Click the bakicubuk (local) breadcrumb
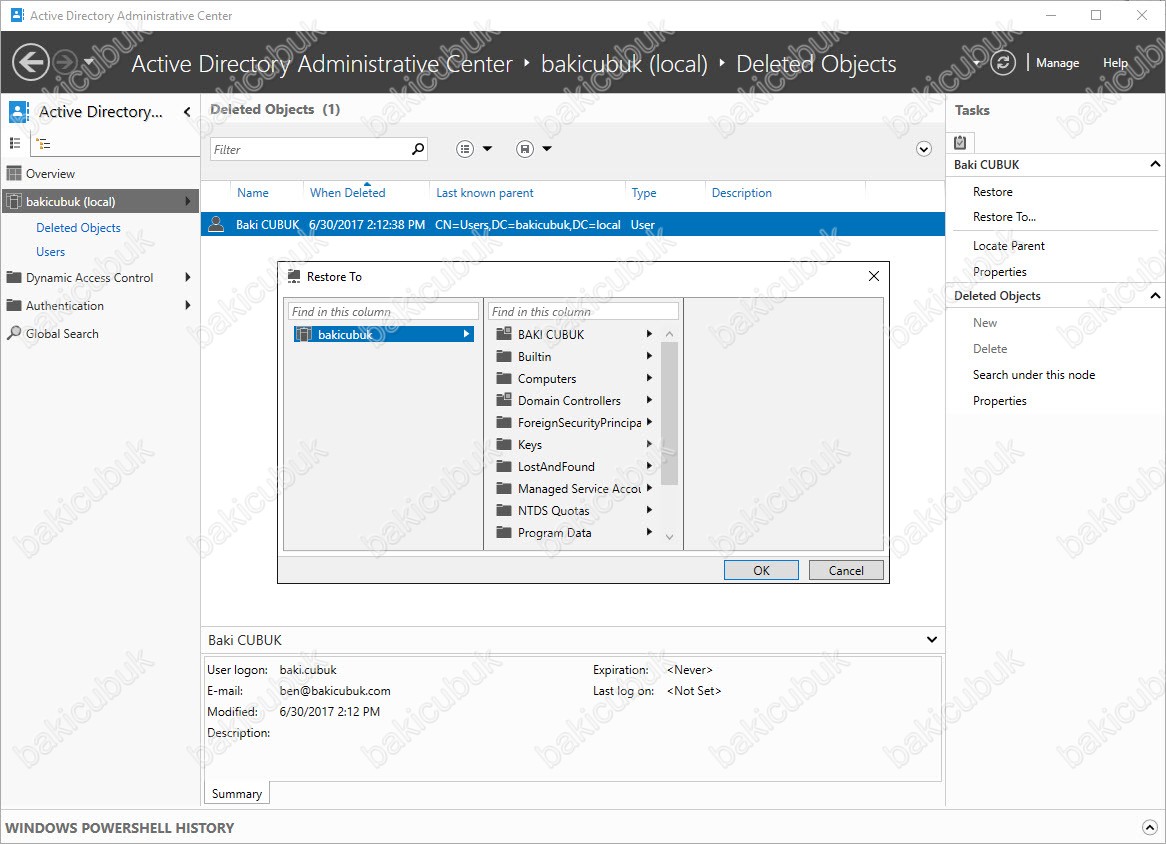The image size is (1166, 844). click(625, 64)
